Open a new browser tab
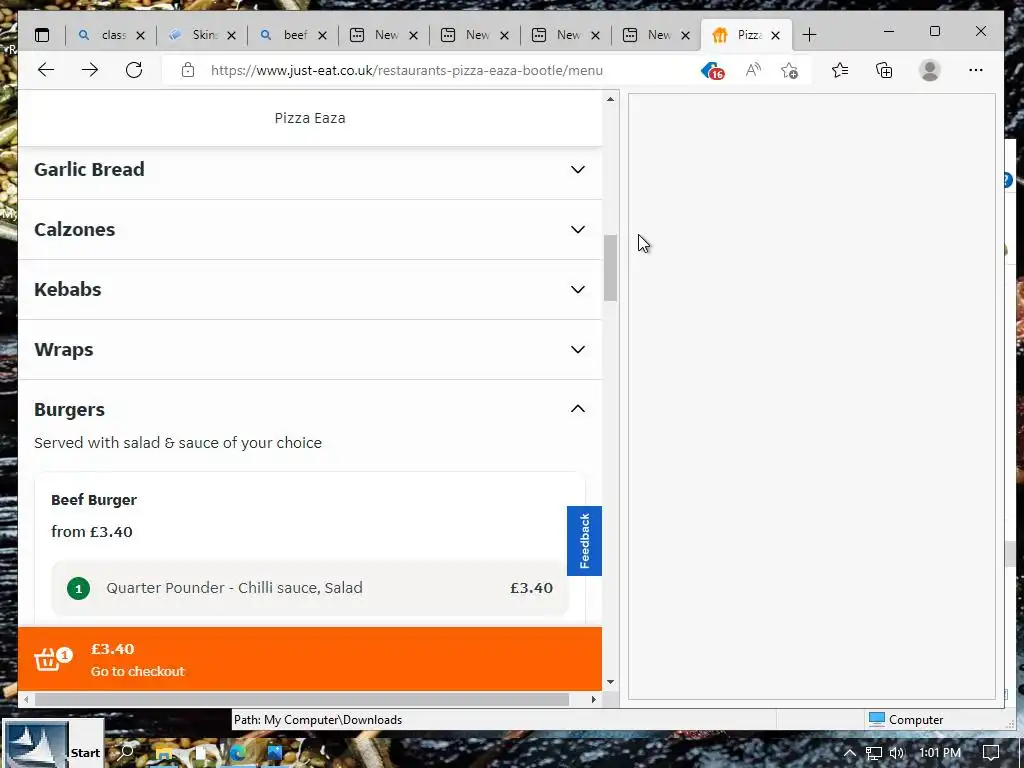The height and width of the screenshot is (768, 1024). click(809, 35)
